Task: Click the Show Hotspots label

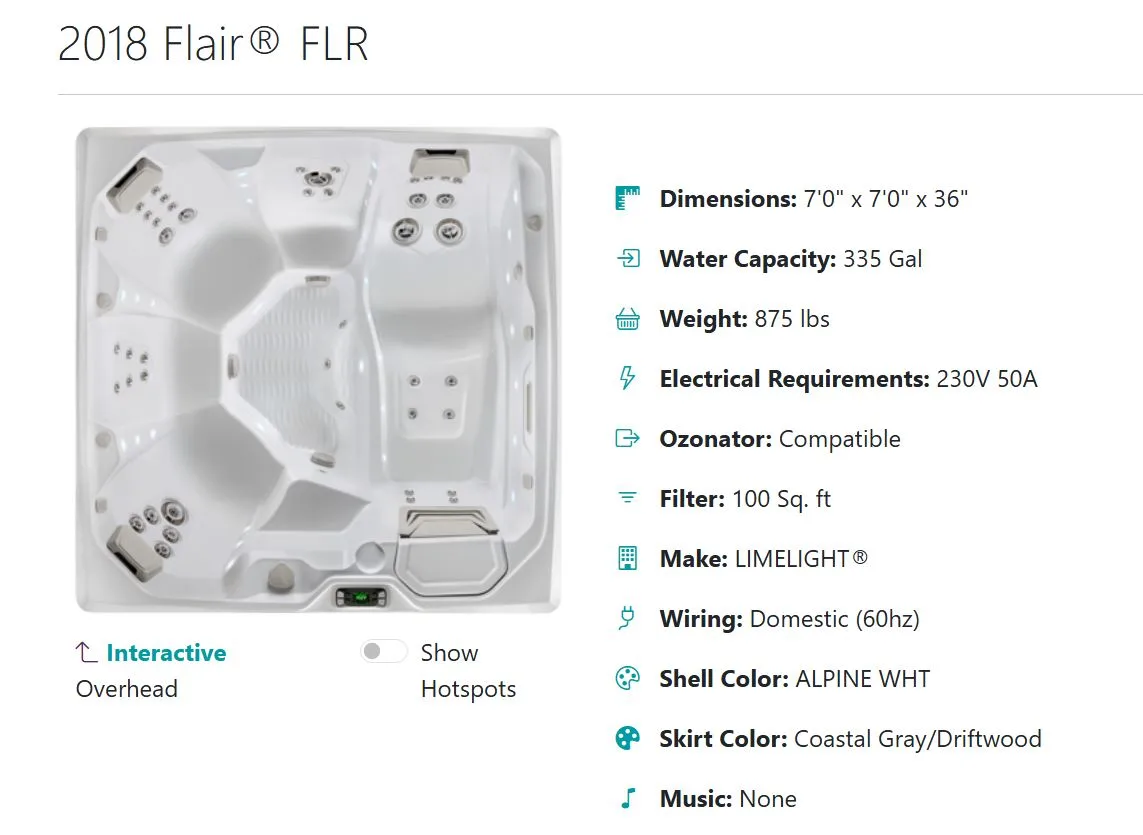Action: tap(468, 670)
